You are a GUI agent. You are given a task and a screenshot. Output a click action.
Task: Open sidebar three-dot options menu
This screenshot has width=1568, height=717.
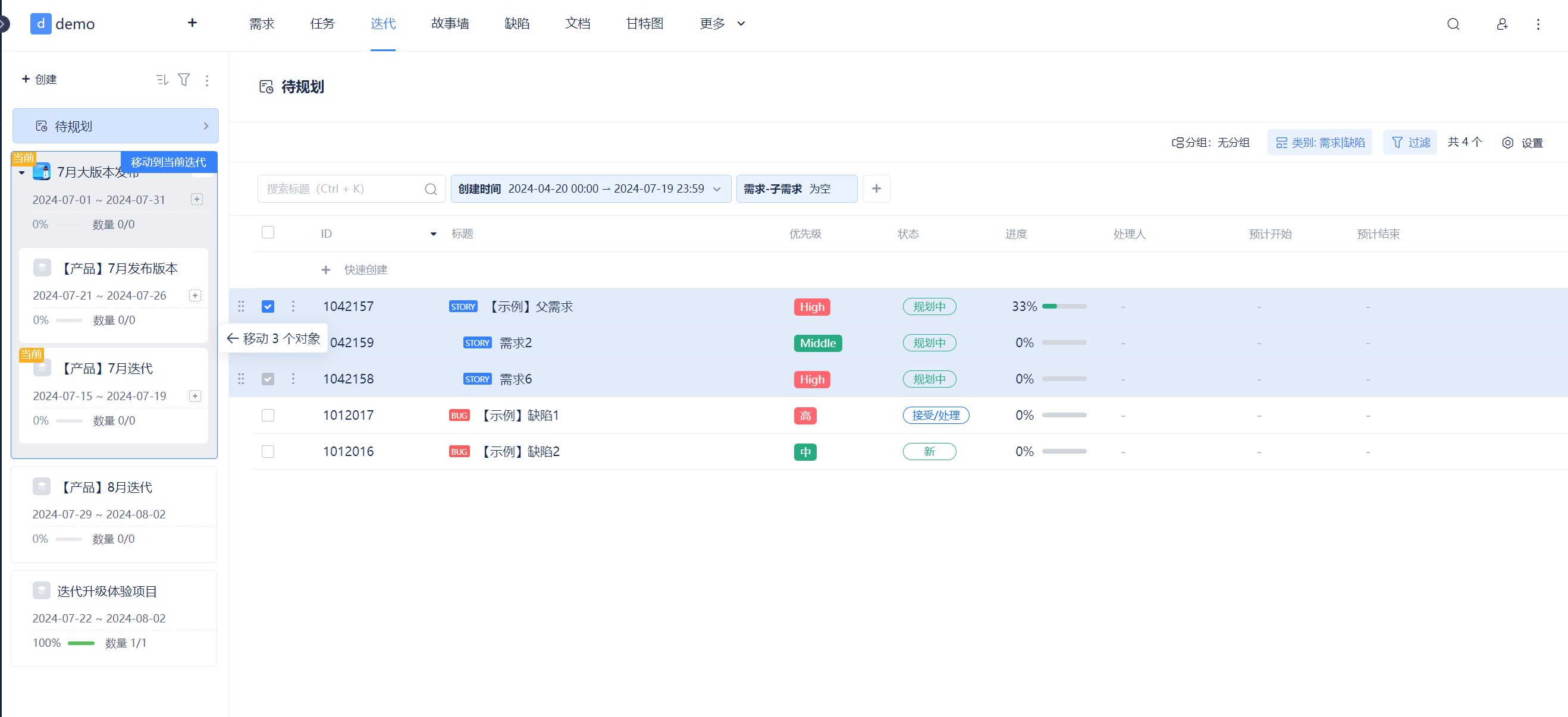207,80
